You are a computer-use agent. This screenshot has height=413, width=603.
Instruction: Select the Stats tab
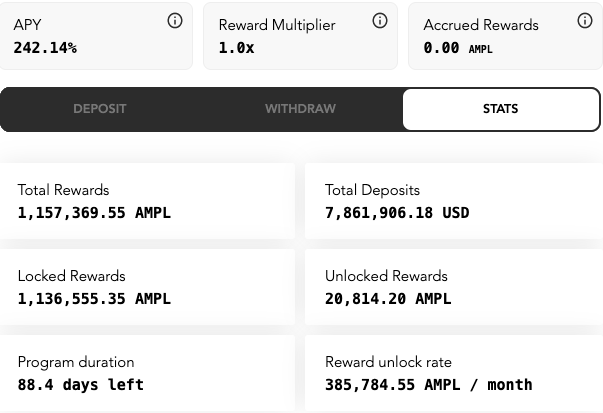(x=501, y=109)
